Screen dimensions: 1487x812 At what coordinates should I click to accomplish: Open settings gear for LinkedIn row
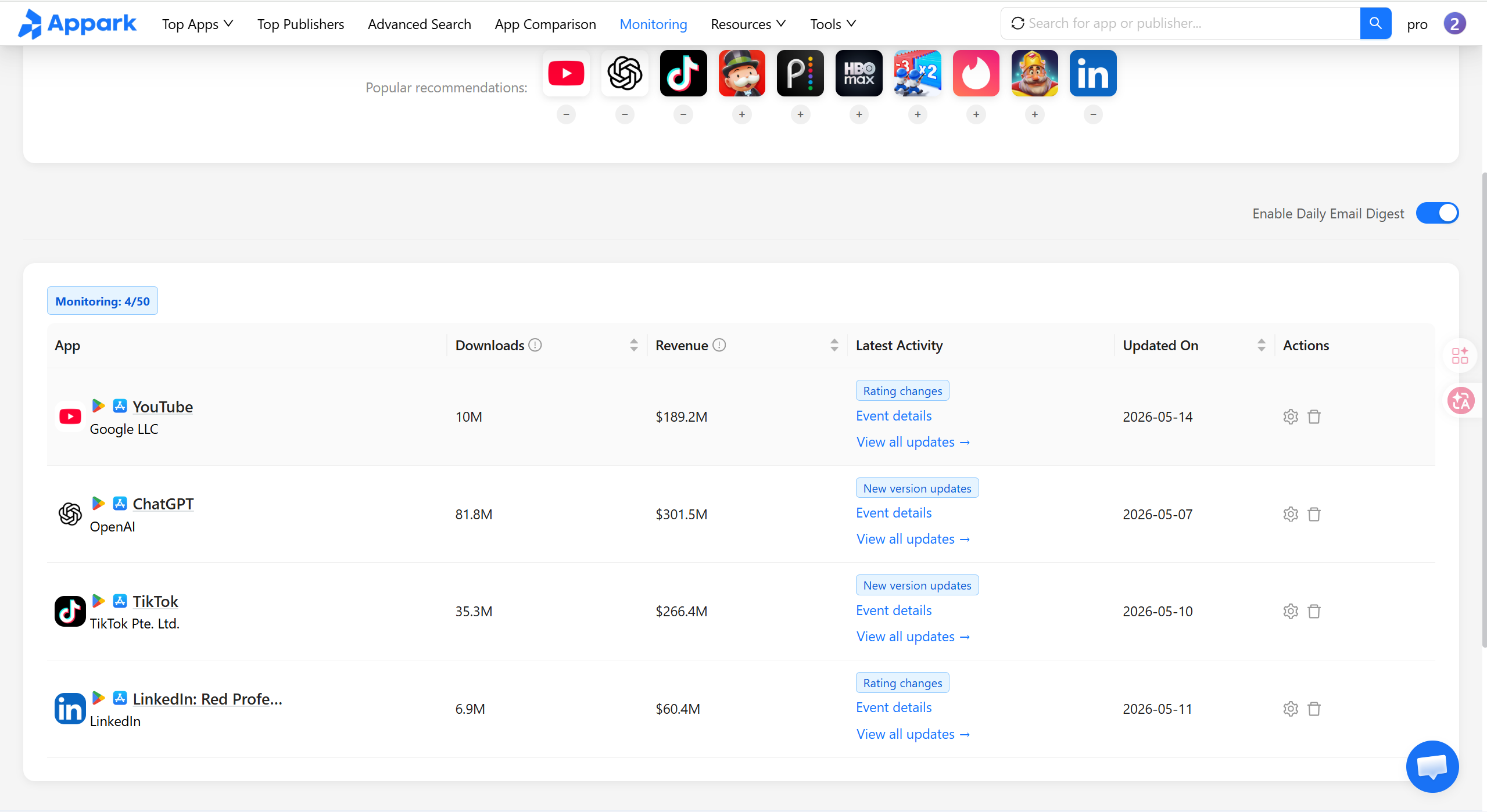pyautogui.click(x=1291, y=709)
